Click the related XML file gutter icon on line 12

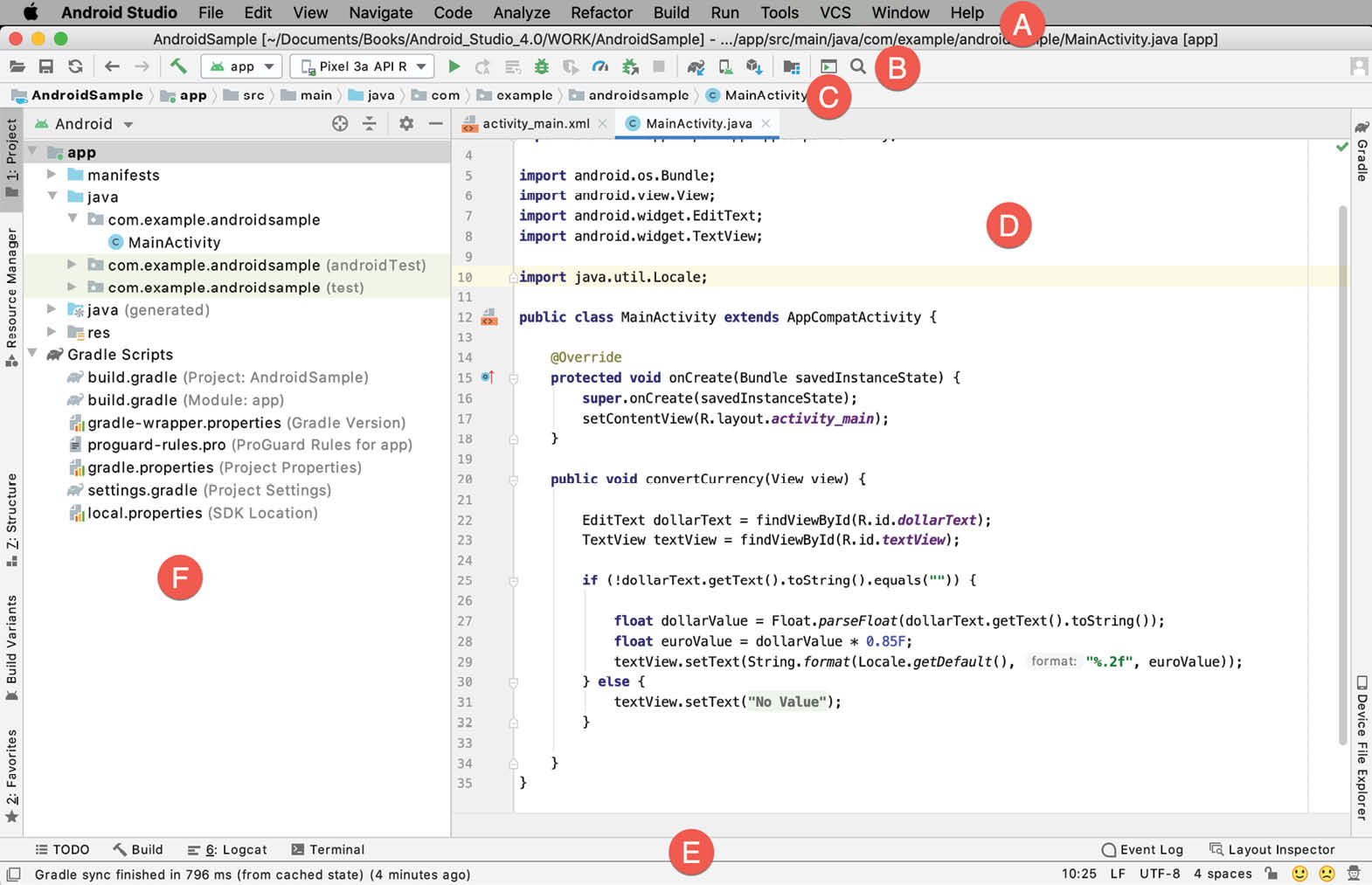click(489, 317)
